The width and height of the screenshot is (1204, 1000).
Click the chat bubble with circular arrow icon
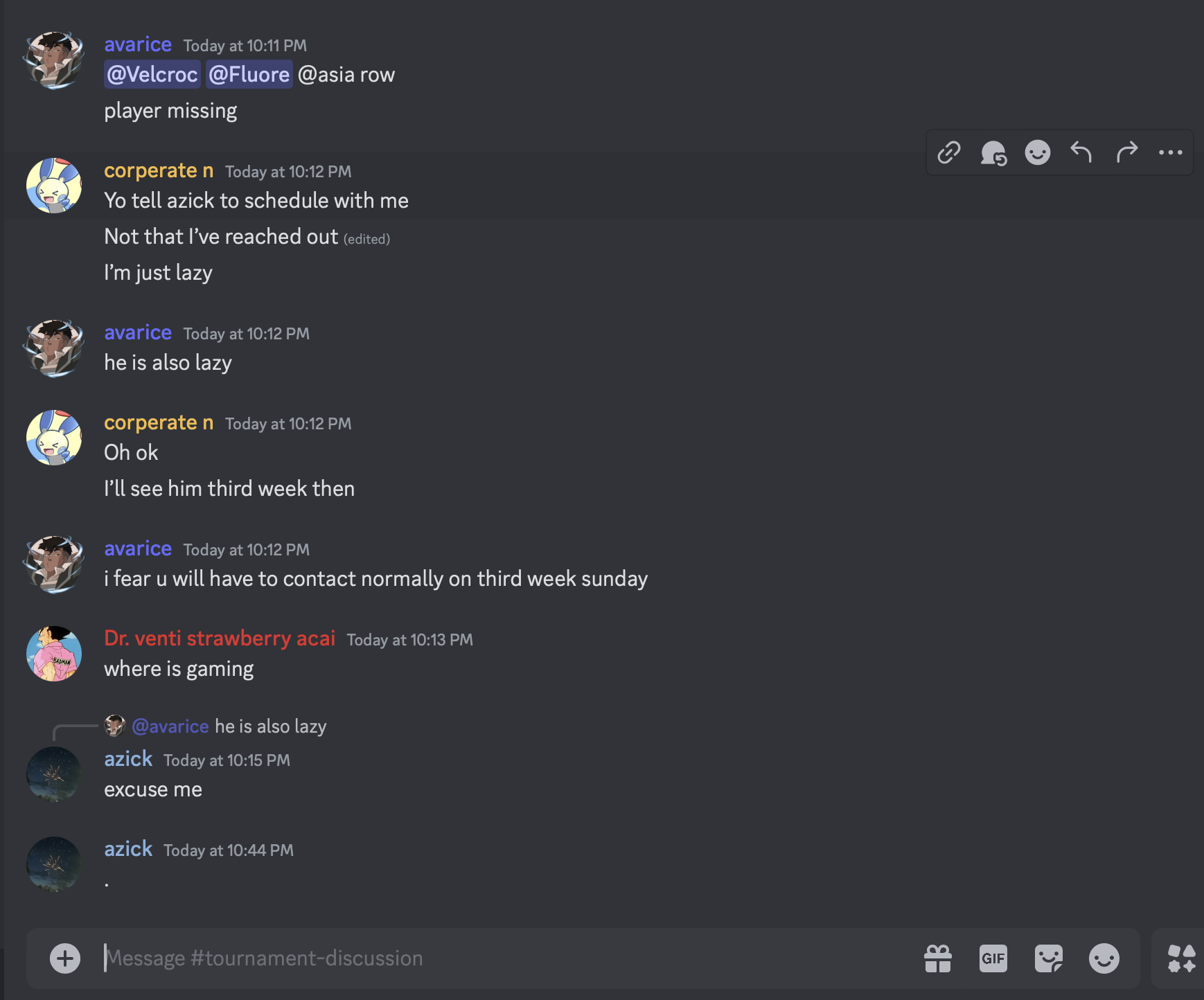coord(993,152)
